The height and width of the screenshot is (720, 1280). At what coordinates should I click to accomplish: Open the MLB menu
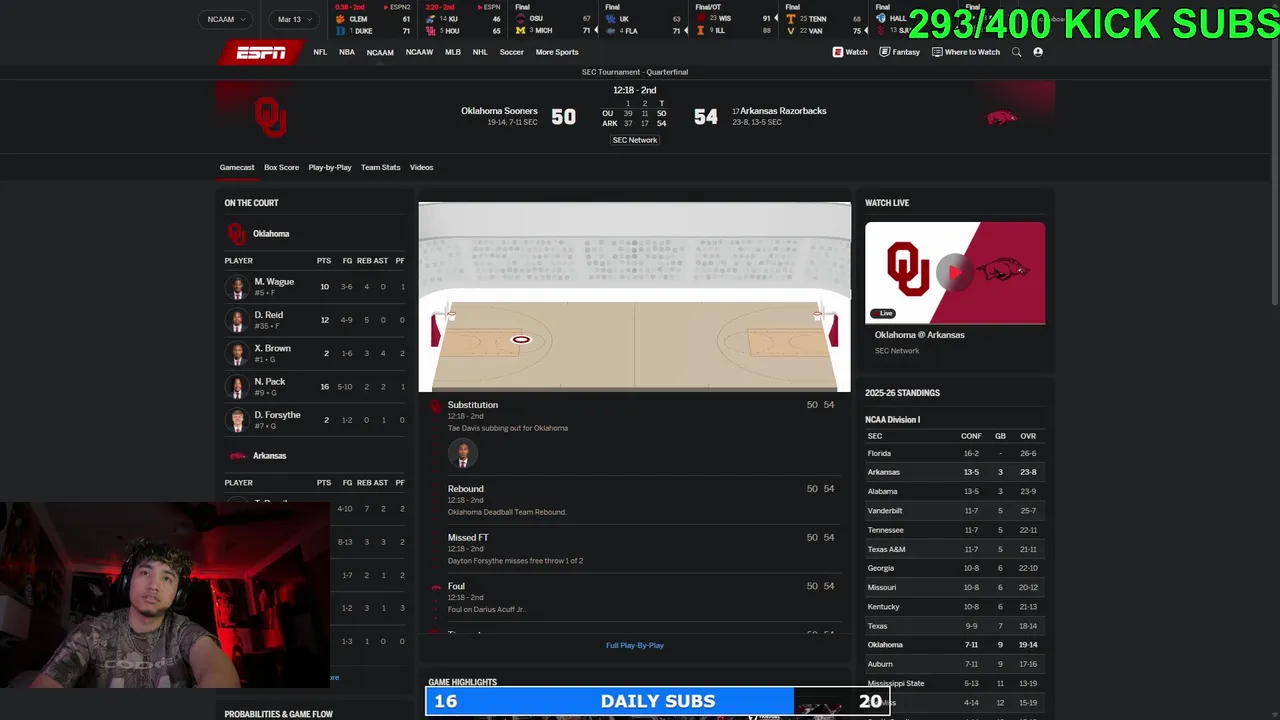[453, 52]
